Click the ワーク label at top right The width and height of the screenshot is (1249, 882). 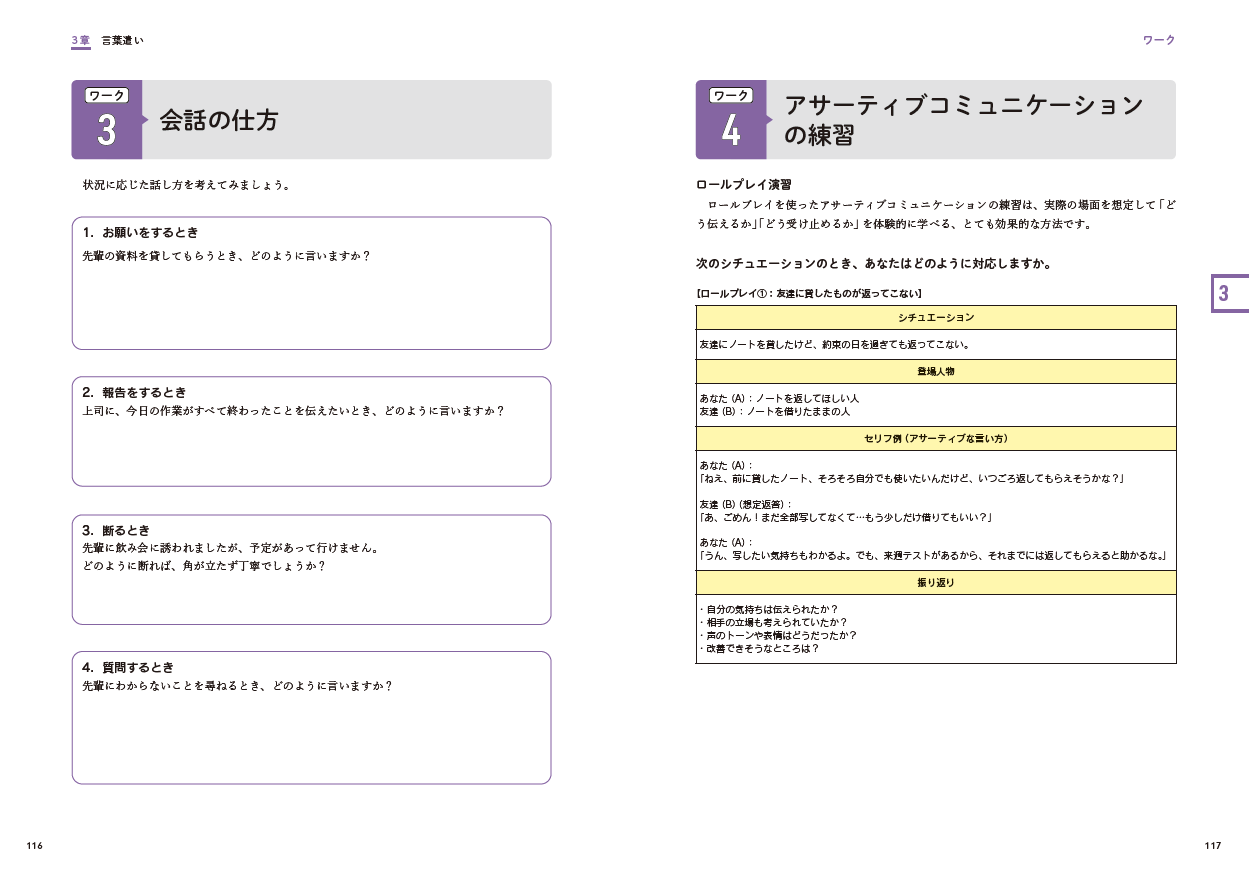pos(1158,40)
